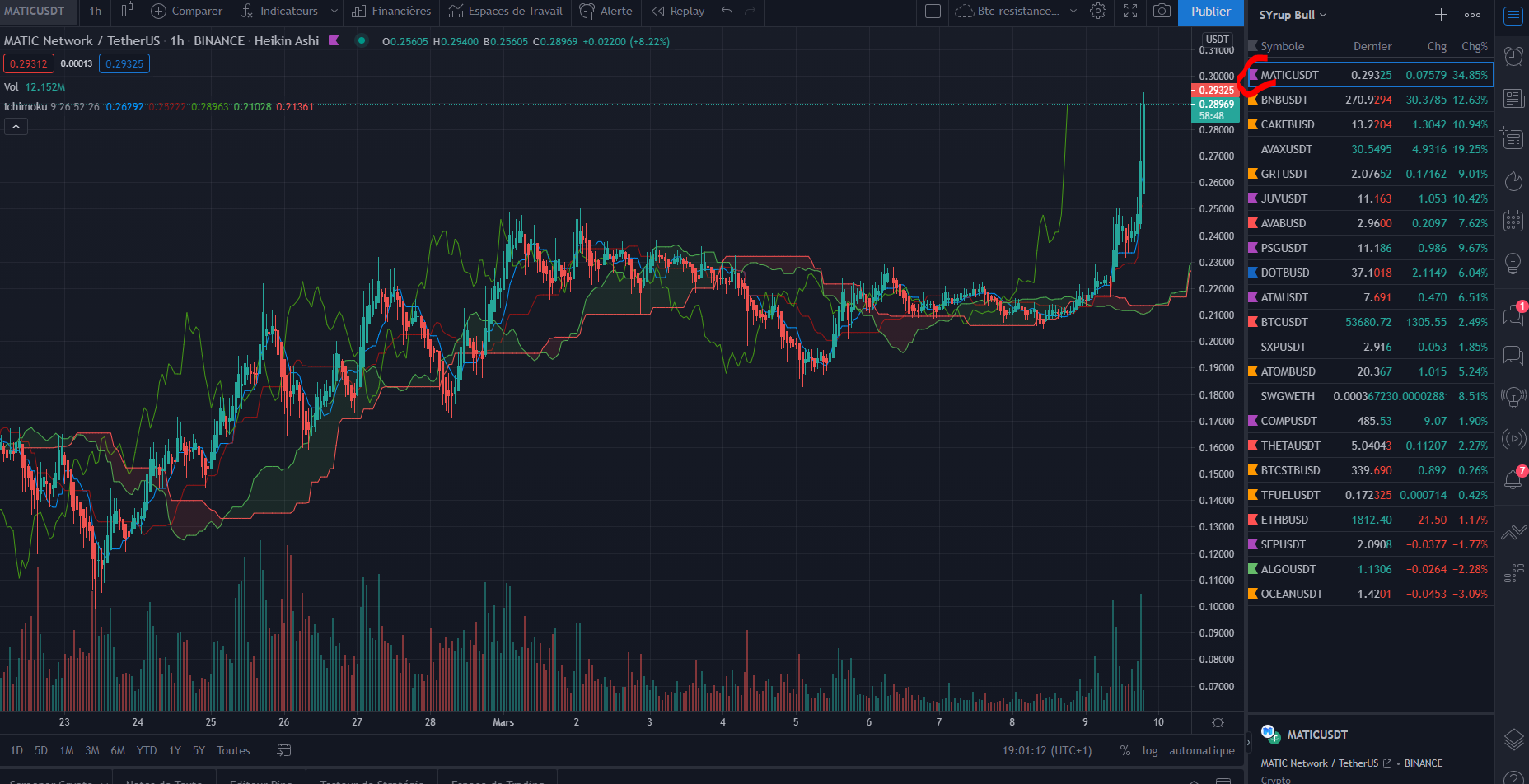Set range to 5D
Screen dimensions: 1529x784
41,750
